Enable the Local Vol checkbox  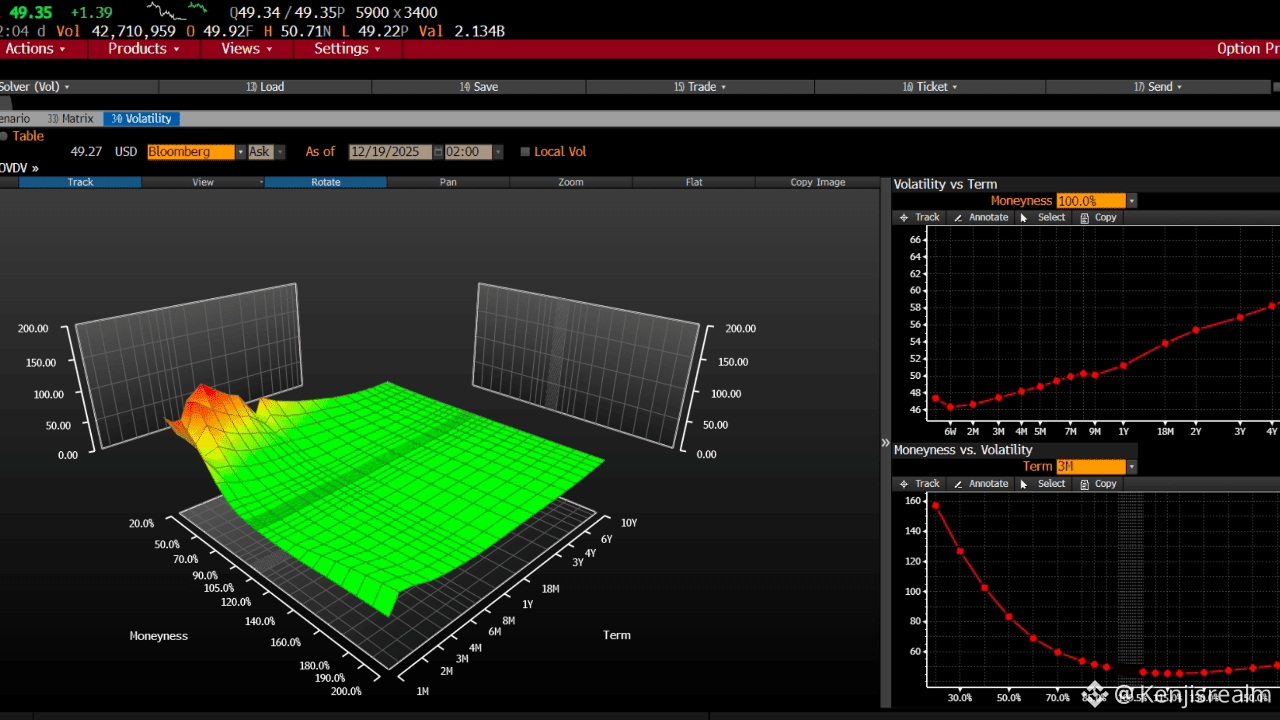(x=525, y=152)
